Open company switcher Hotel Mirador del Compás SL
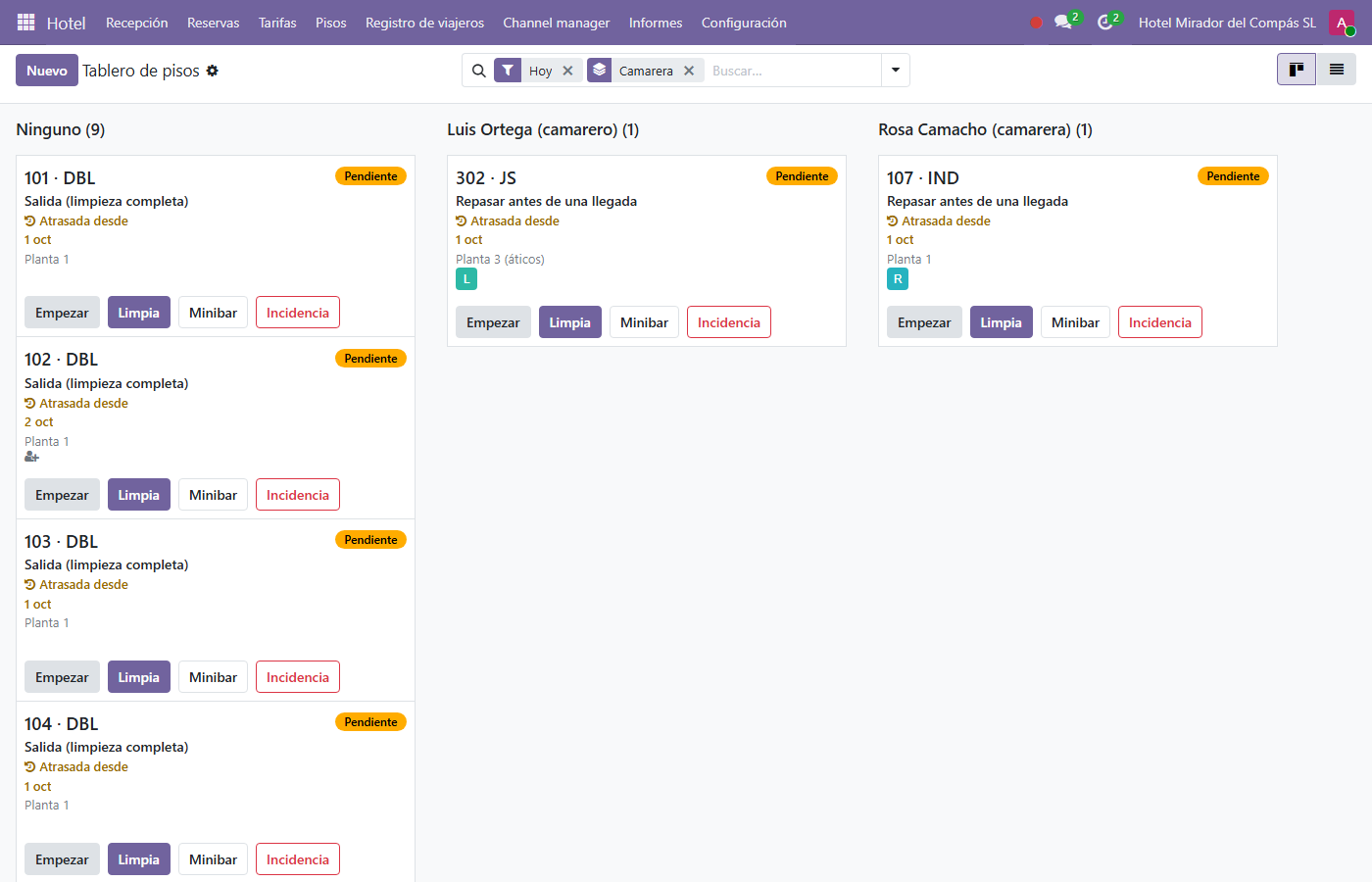The image size is (1372, 882). pyautogui.click(x=1227, y=23)
